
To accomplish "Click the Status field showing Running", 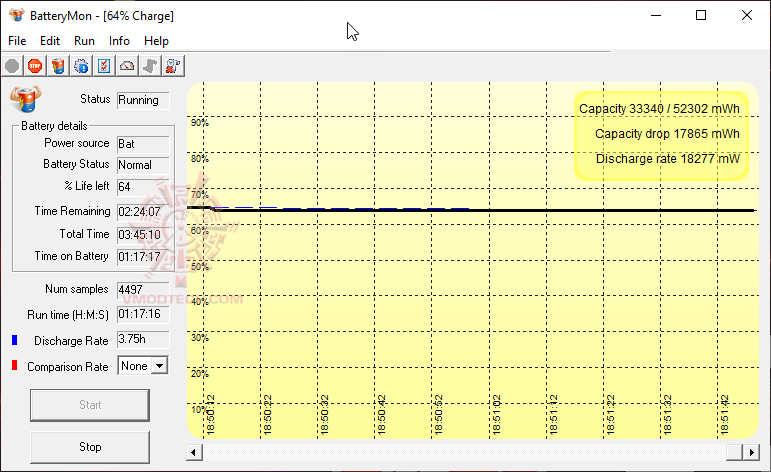I will [x=143, y=100].
